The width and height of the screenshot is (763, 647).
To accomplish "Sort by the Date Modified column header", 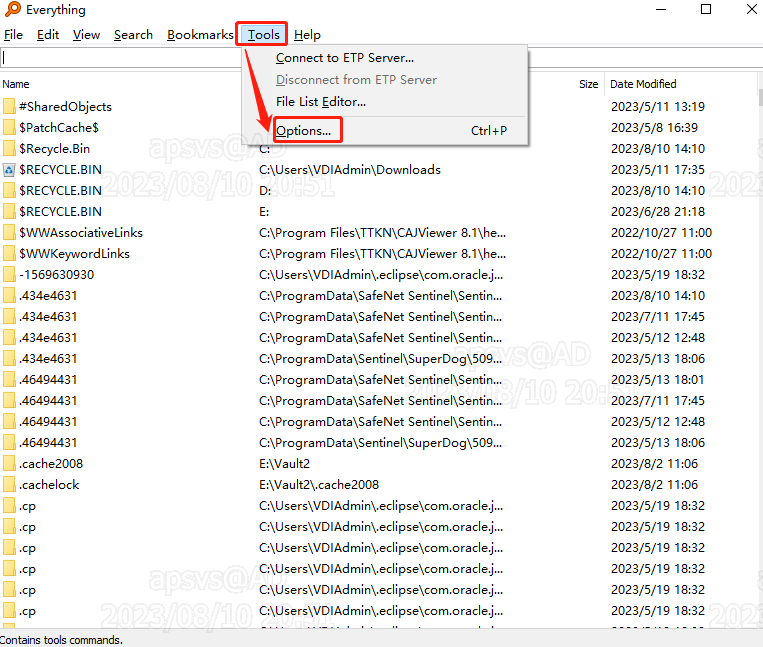I will (x=643, y=84).
